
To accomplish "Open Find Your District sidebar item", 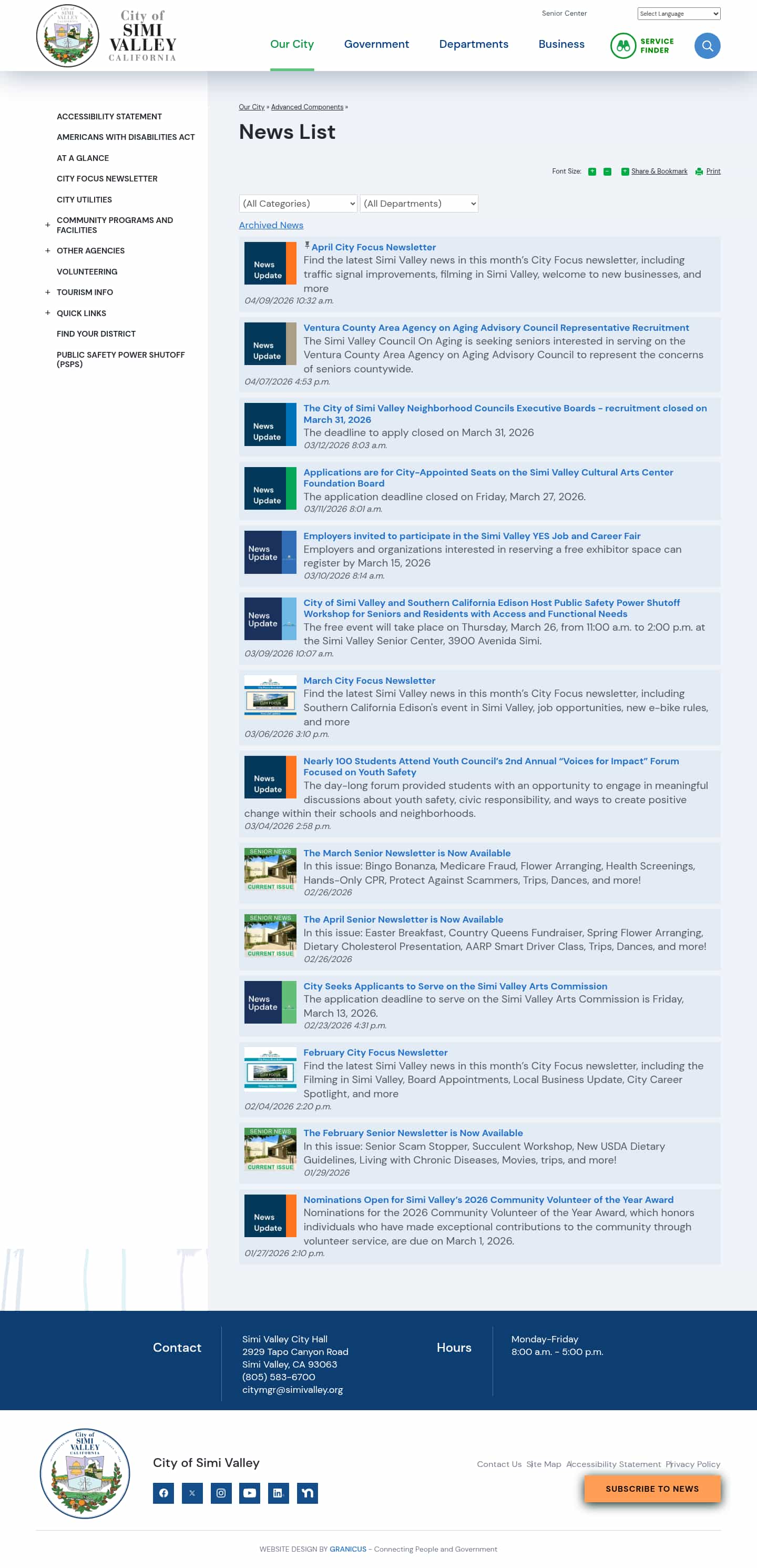I will tap(96, 333).
